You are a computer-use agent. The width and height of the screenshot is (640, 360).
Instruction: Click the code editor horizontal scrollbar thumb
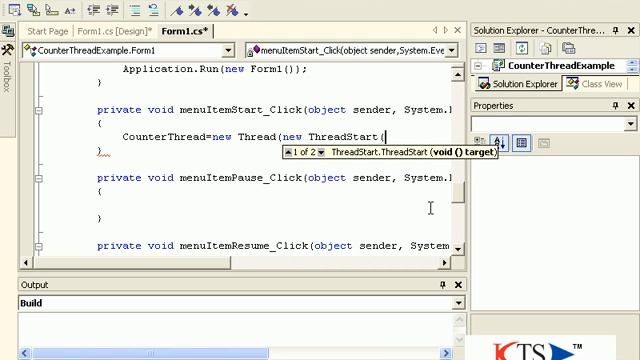tap(132, 263)
